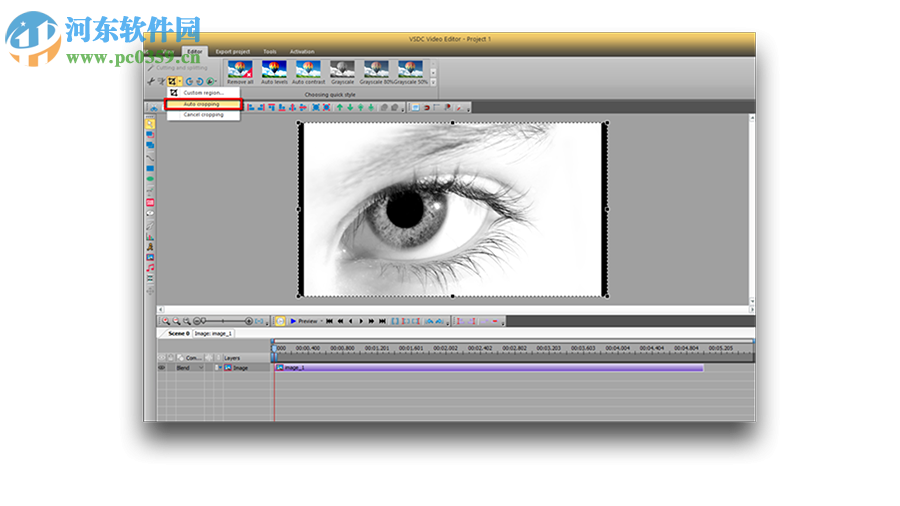The image size is (900, 506).
Task: Choose Auto cropping menu entry
Action: click(x=203, y=104)
